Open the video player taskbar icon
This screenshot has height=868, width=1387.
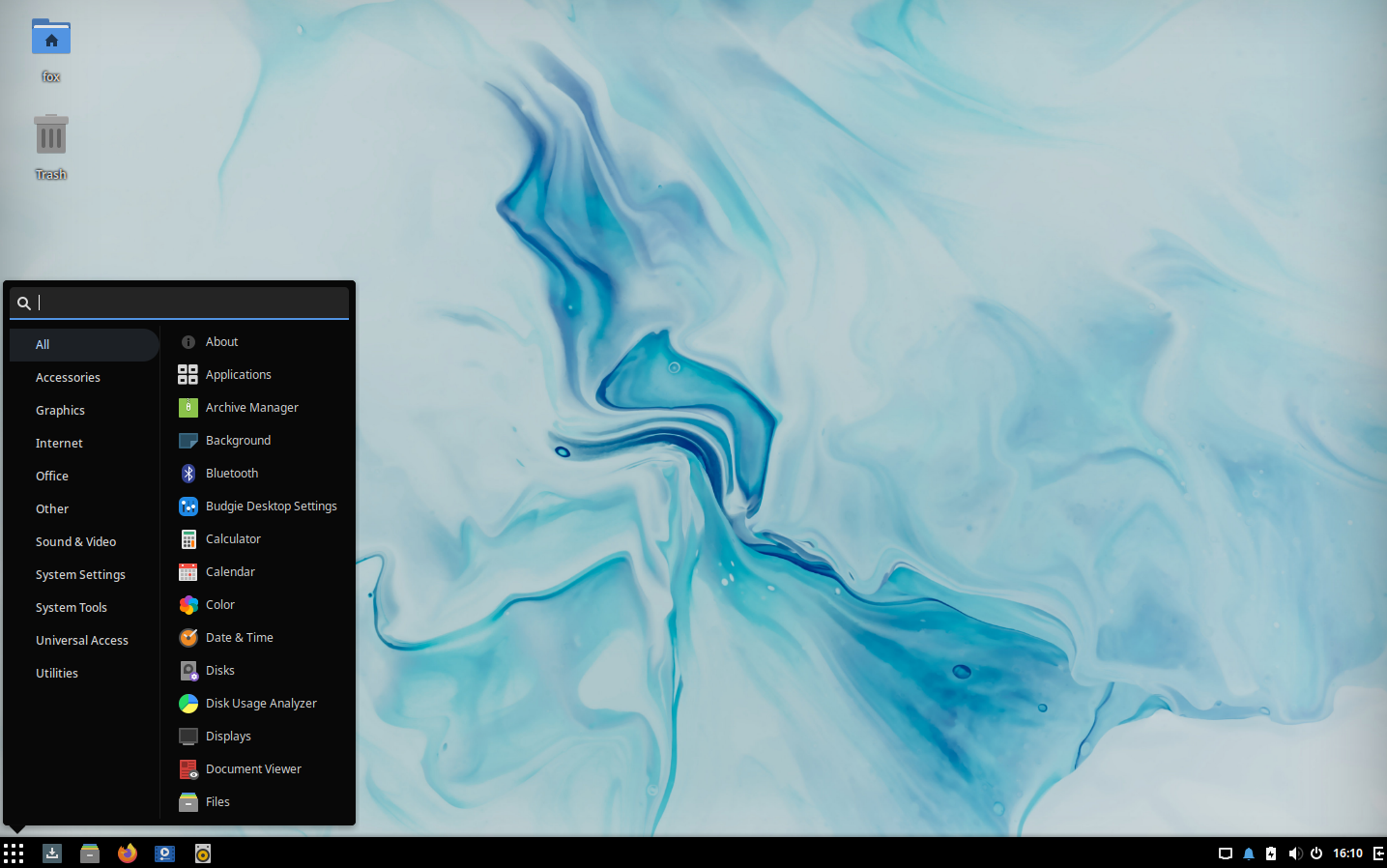point(164,854)
